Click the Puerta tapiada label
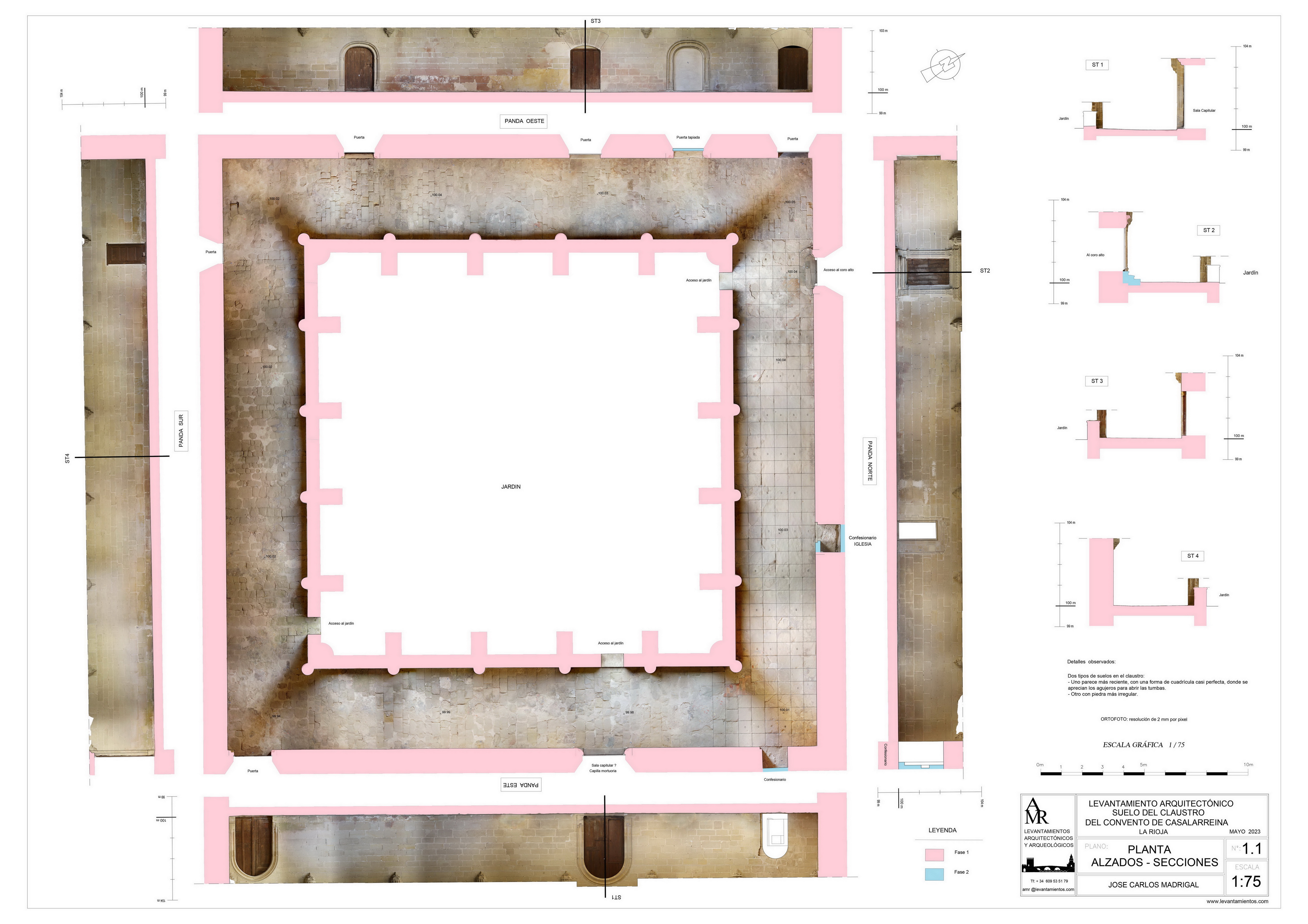This screenshot has width=1308, height=924. tap(688, 137)
